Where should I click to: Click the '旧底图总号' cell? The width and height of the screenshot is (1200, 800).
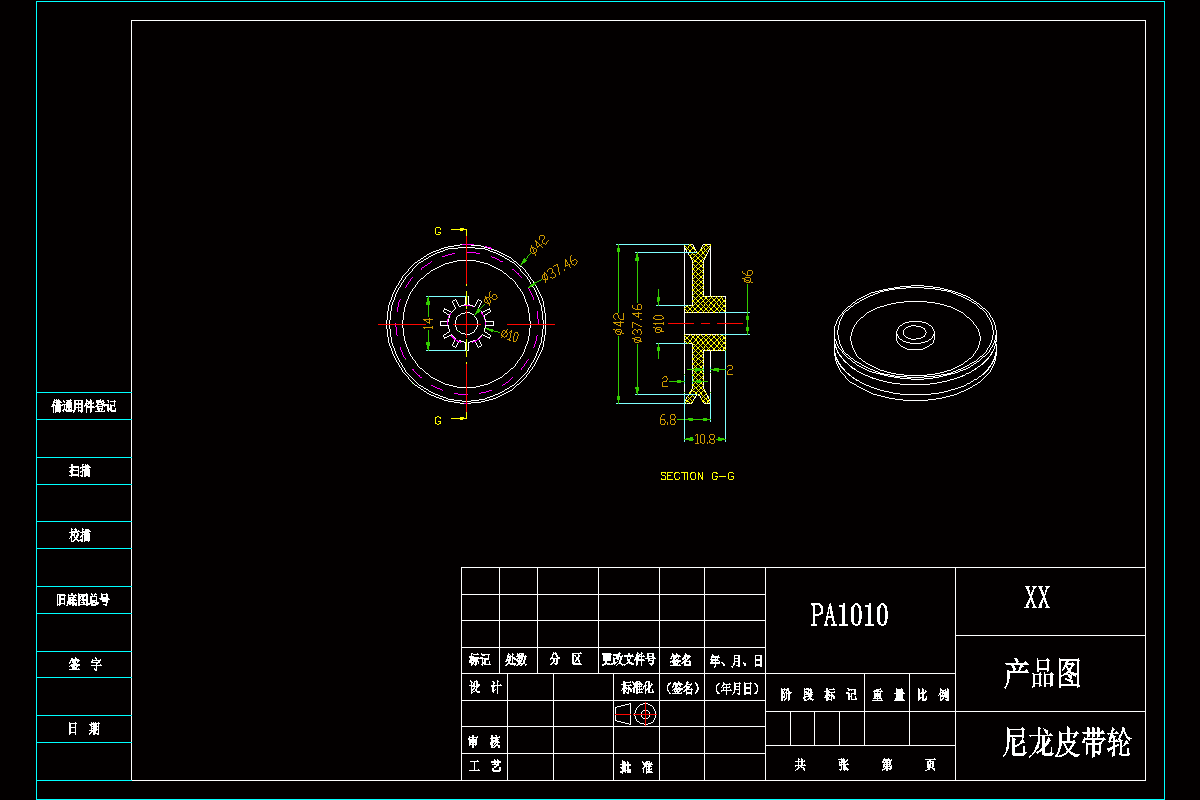pyautogui.click(x=84, y=600)
